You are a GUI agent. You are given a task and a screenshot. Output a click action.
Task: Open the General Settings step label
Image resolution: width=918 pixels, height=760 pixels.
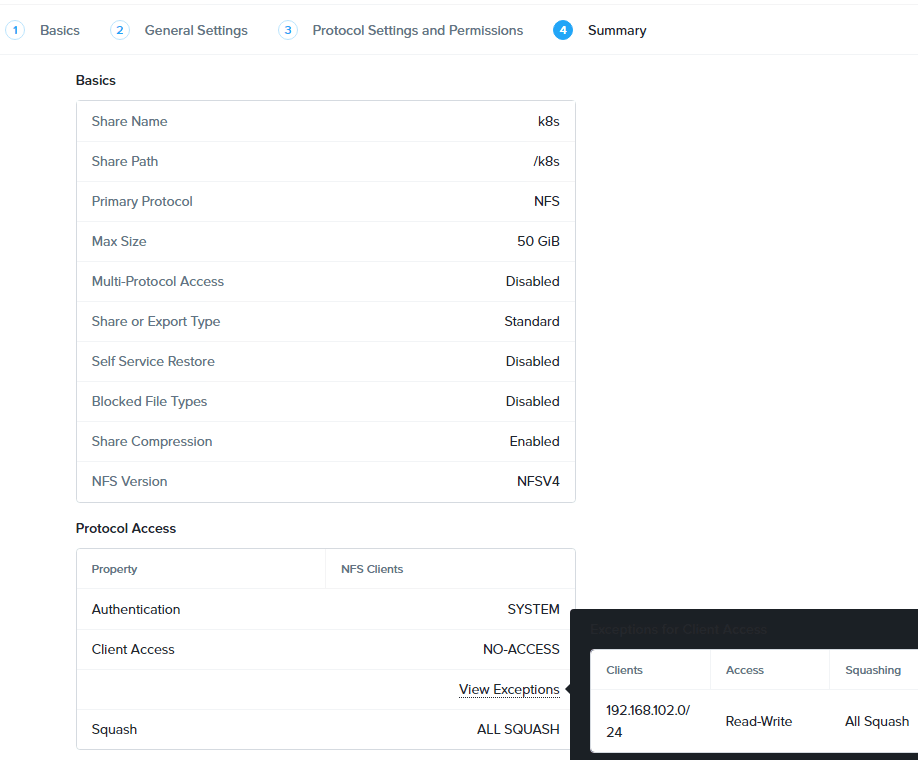196,31
